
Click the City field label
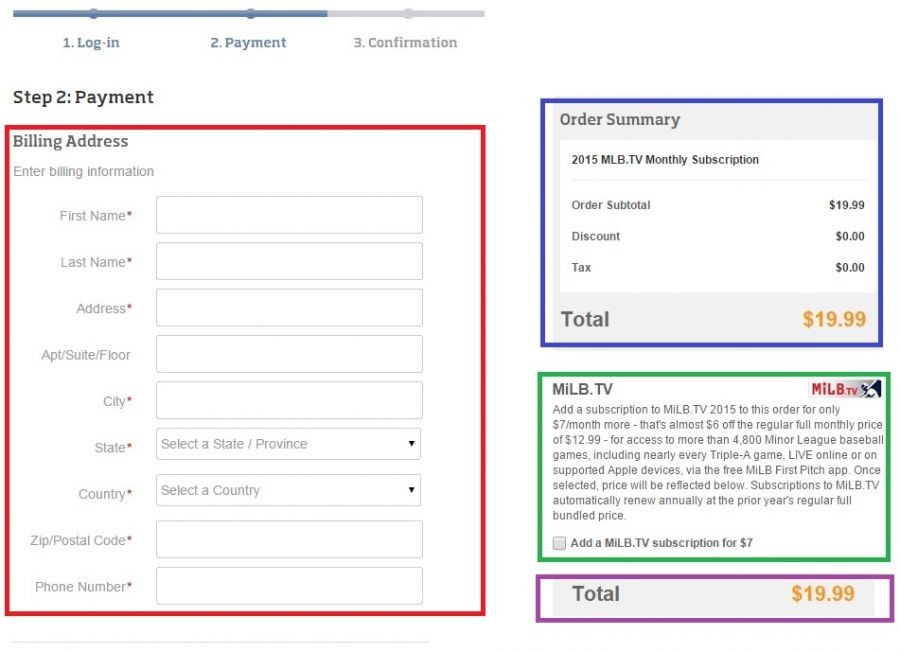pyautogui.click(x=118, y=401)
